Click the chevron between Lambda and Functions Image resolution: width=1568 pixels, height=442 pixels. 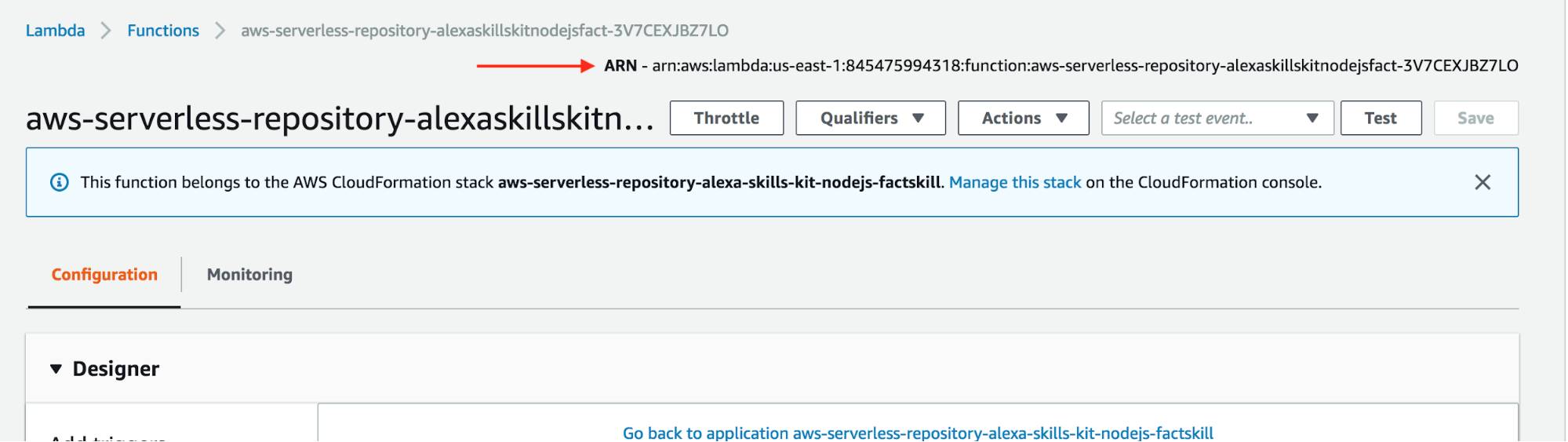tap(106, 31)
